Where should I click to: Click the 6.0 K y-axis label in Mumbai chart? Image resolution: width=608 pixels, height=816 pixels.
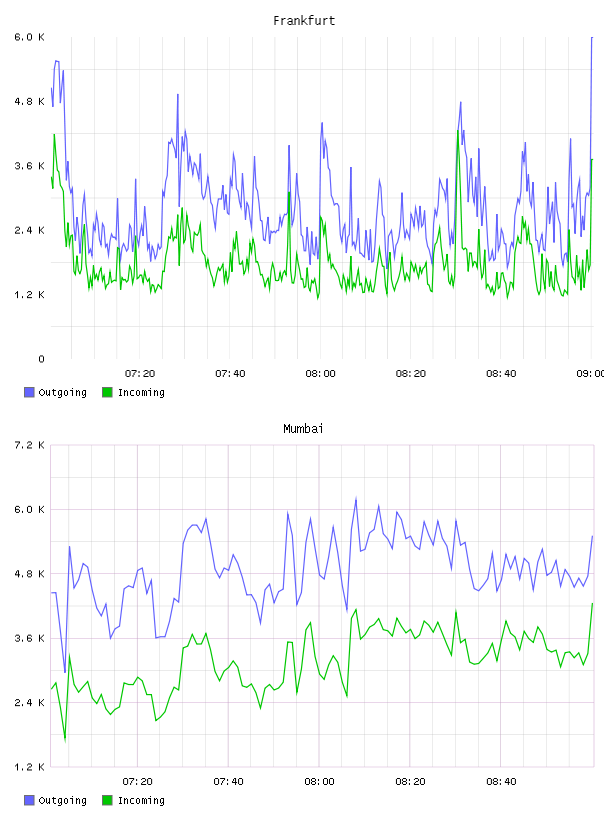30,509
